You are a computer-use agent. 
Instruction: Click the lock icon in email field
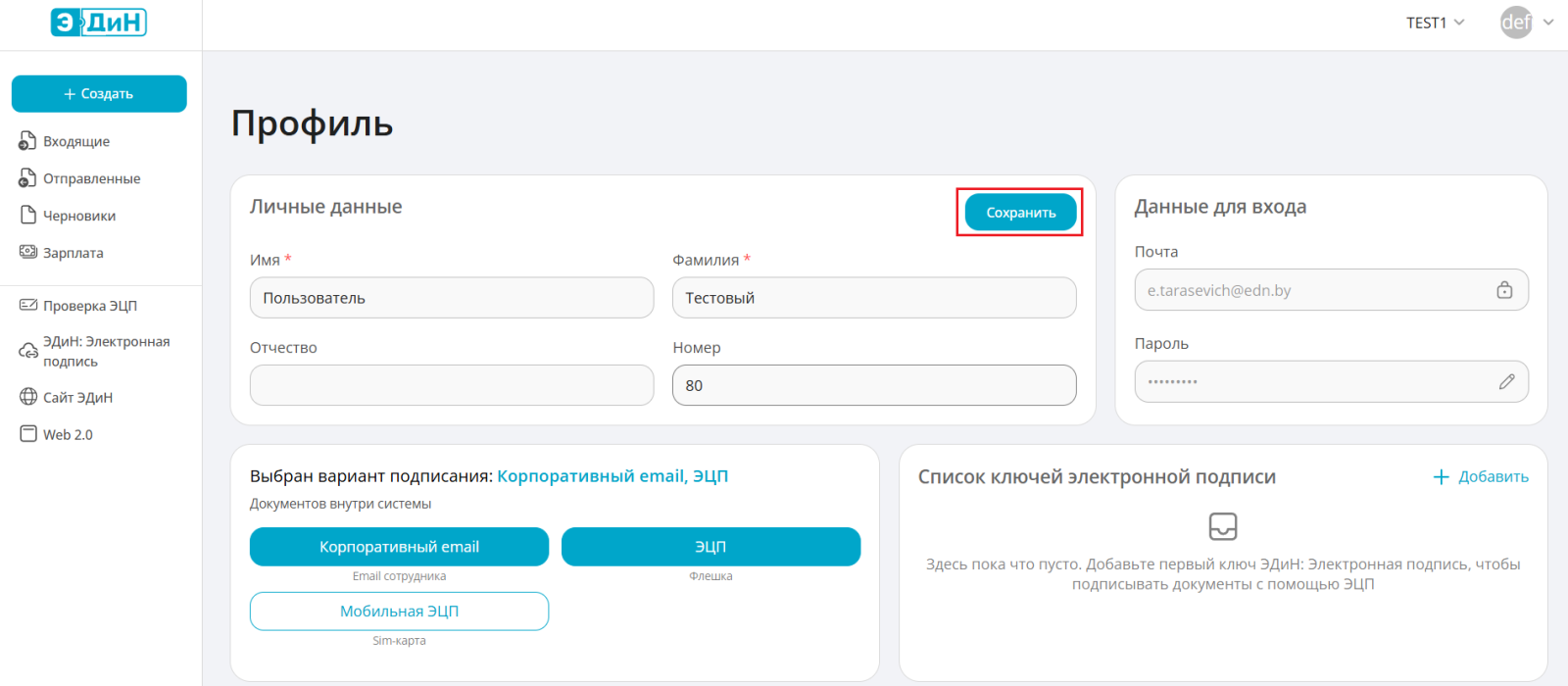1504,290
